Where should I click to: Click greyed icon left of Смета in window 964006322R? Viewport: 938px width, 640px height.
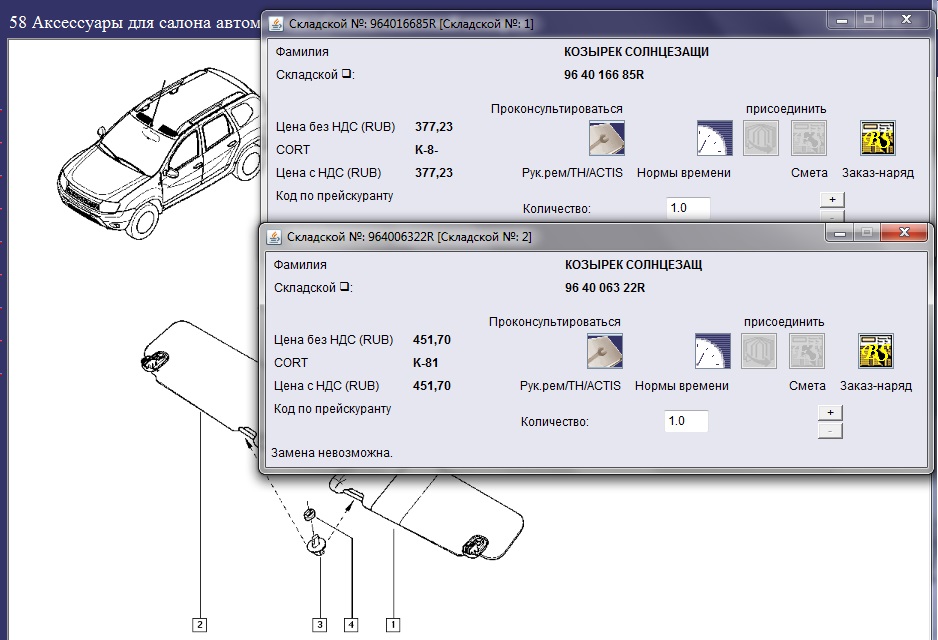click(759, 351)
